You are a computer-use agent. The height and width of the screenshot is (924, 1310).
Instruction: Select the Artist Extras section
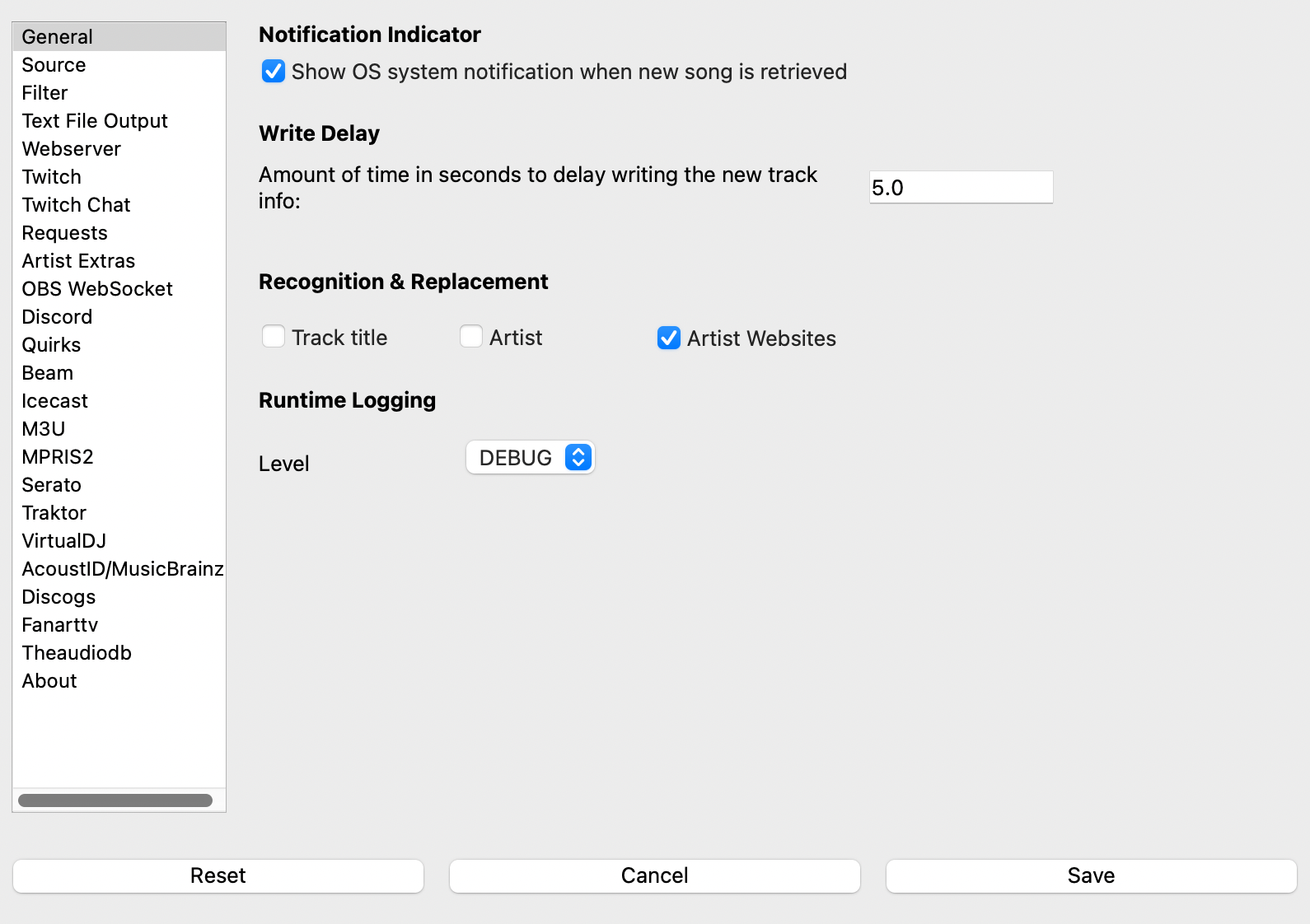tap(78, 261)
